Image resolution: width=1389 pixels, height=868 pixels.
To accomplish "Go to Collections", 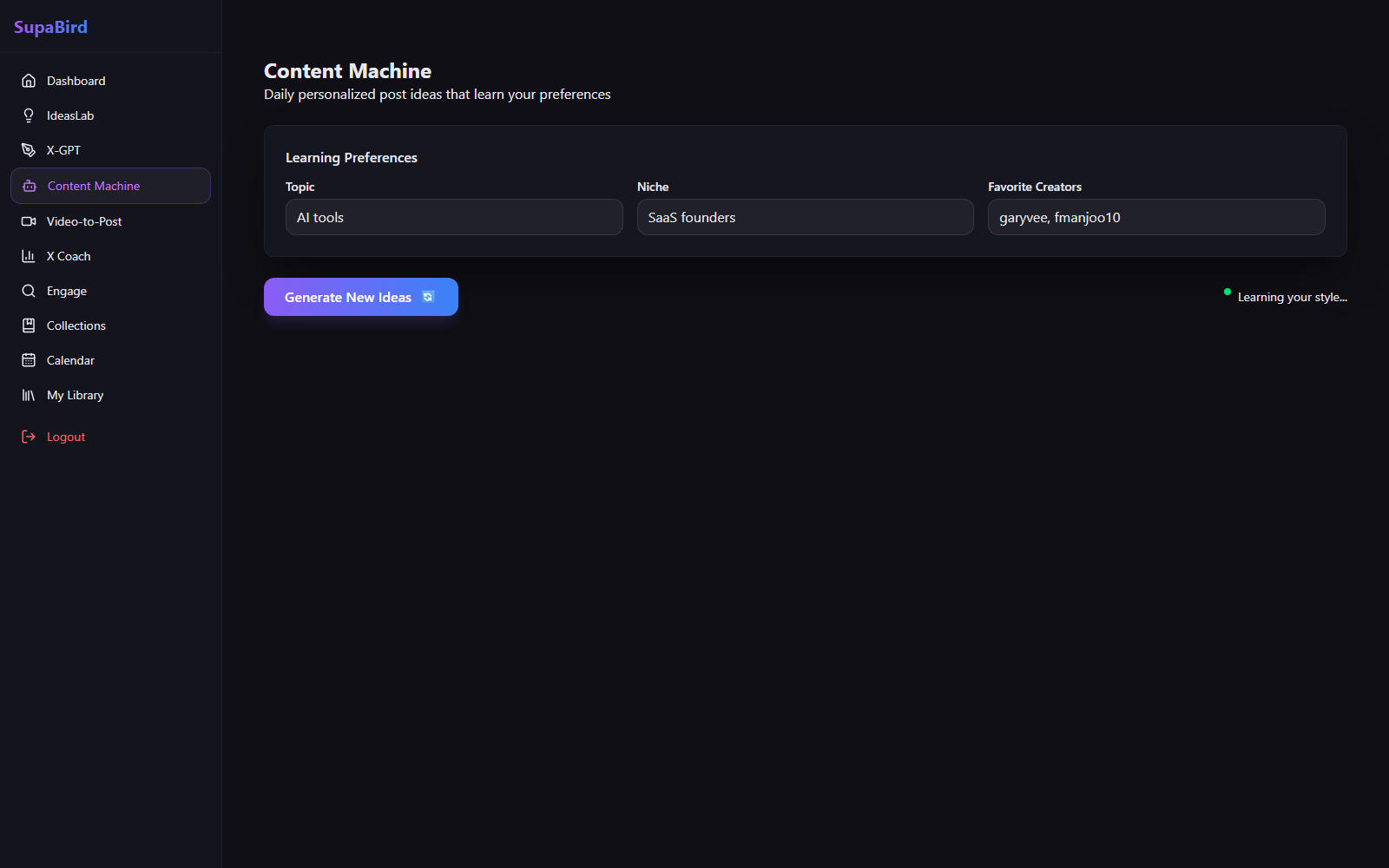I will [110, 325].
